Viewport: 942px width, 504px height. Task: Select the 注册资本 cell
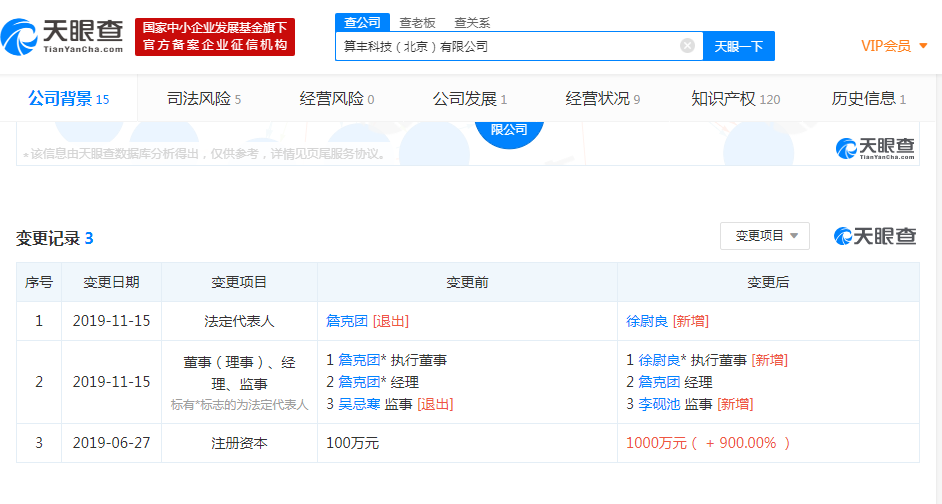point(239,443)
